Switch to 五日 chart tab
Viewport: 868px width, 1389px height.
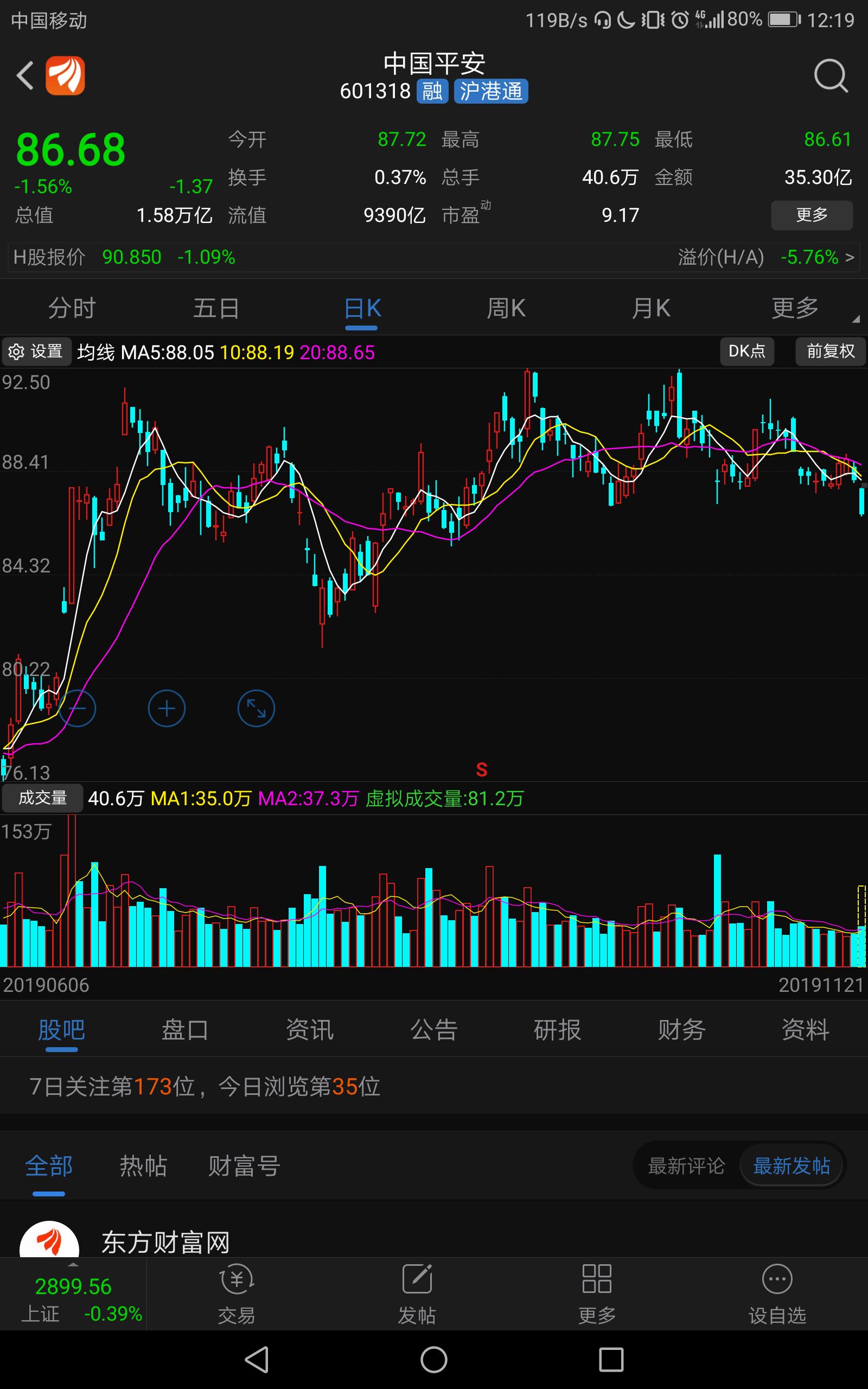[216, 308]
